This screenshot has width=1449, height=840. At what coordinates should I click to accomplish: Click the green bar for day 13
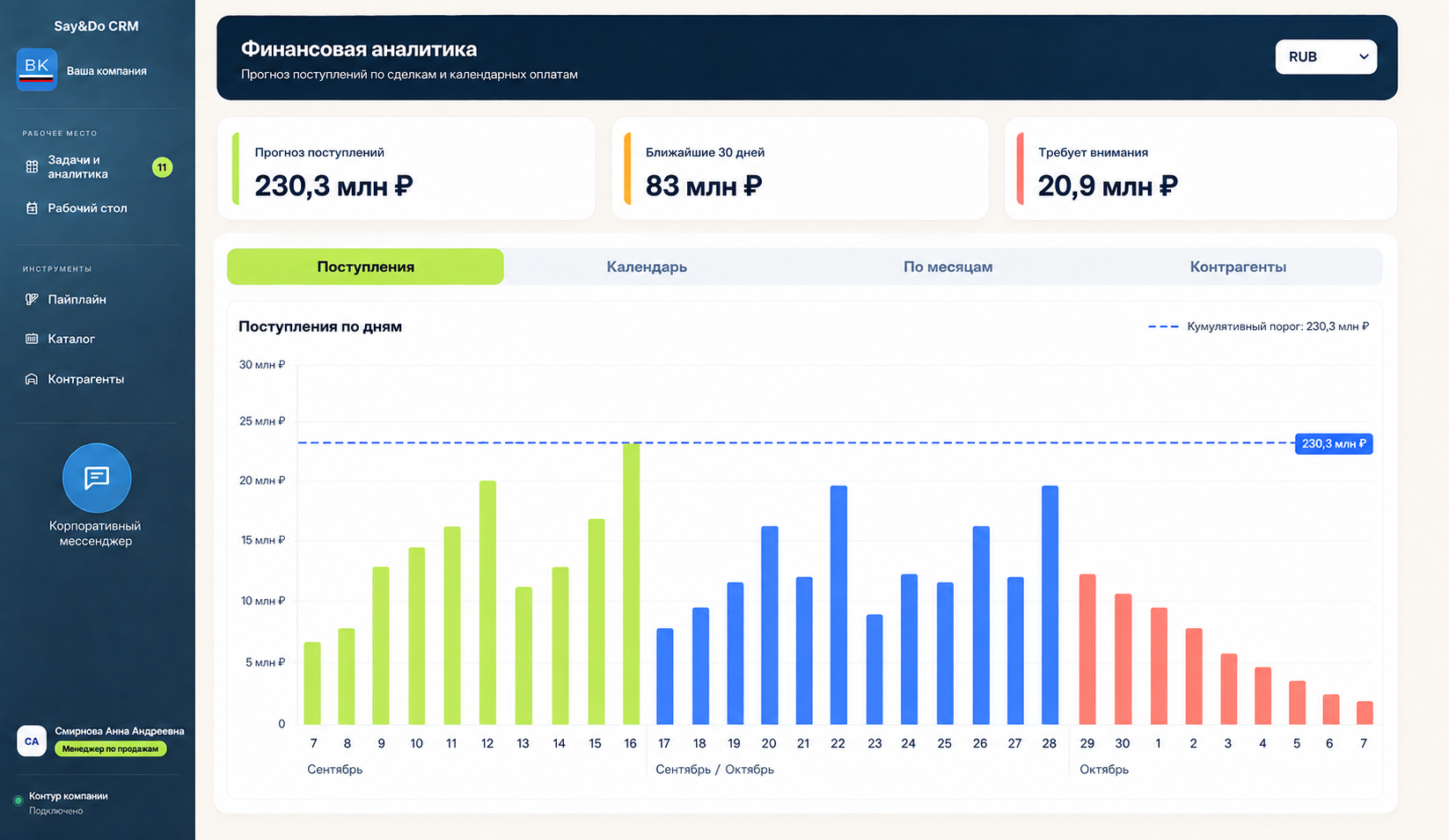pos(523,656)
